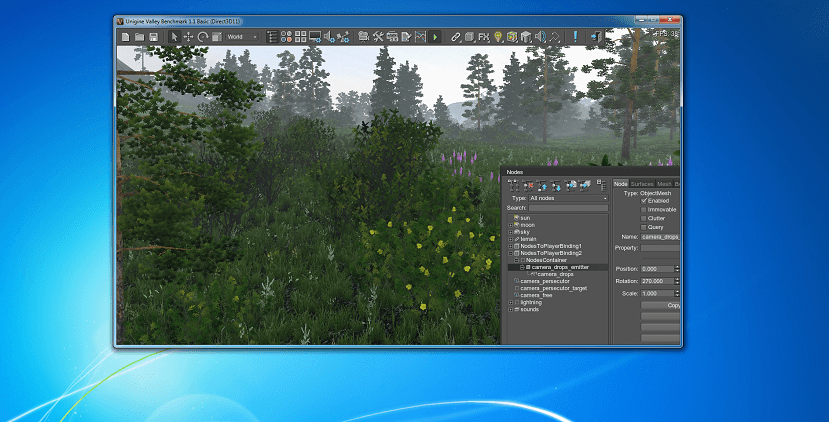
Task: Click the play button in toolbar
Action: pos(435,37)
